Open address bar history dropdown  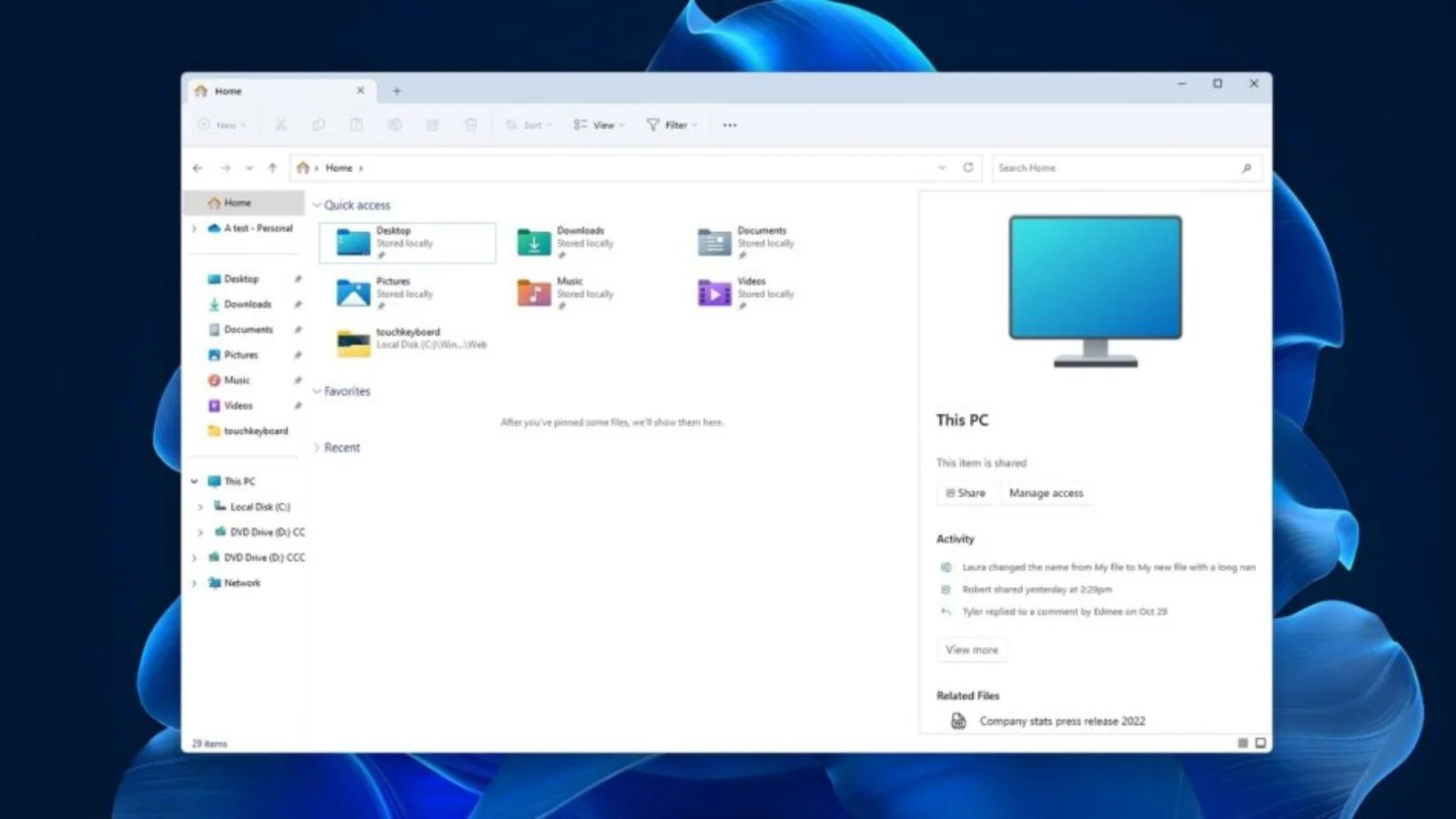click(942, 167)
